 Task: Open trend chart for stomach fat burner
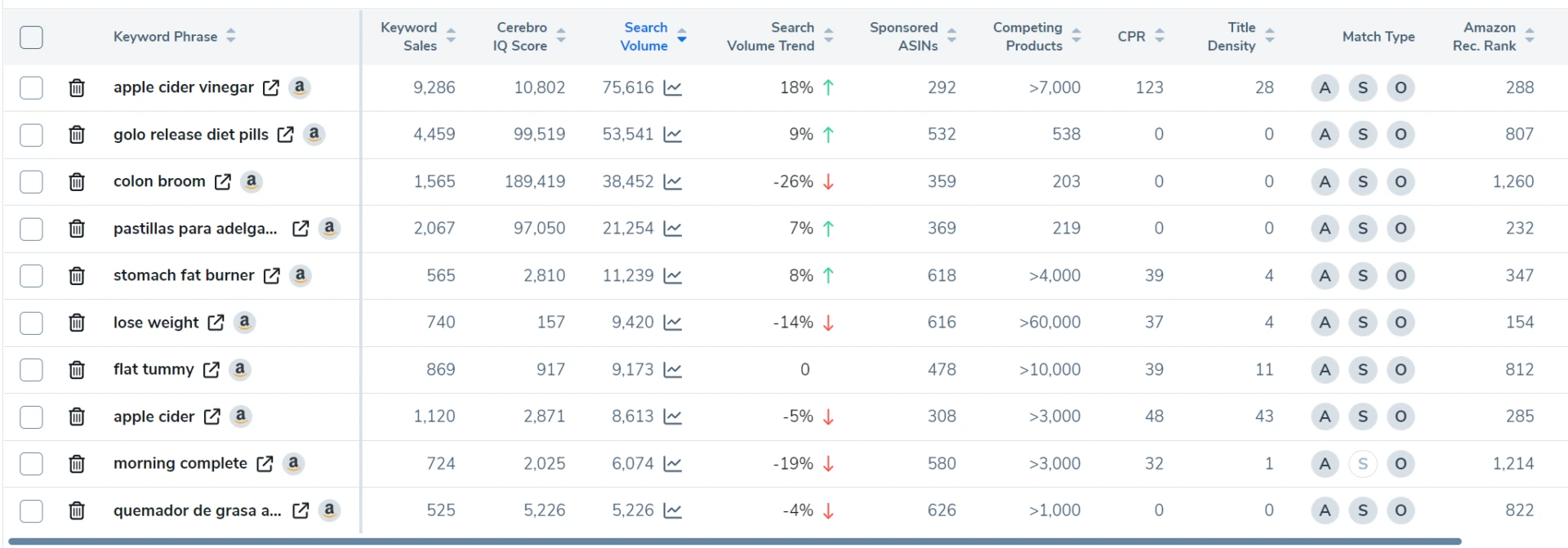click(x=673, y=276)
